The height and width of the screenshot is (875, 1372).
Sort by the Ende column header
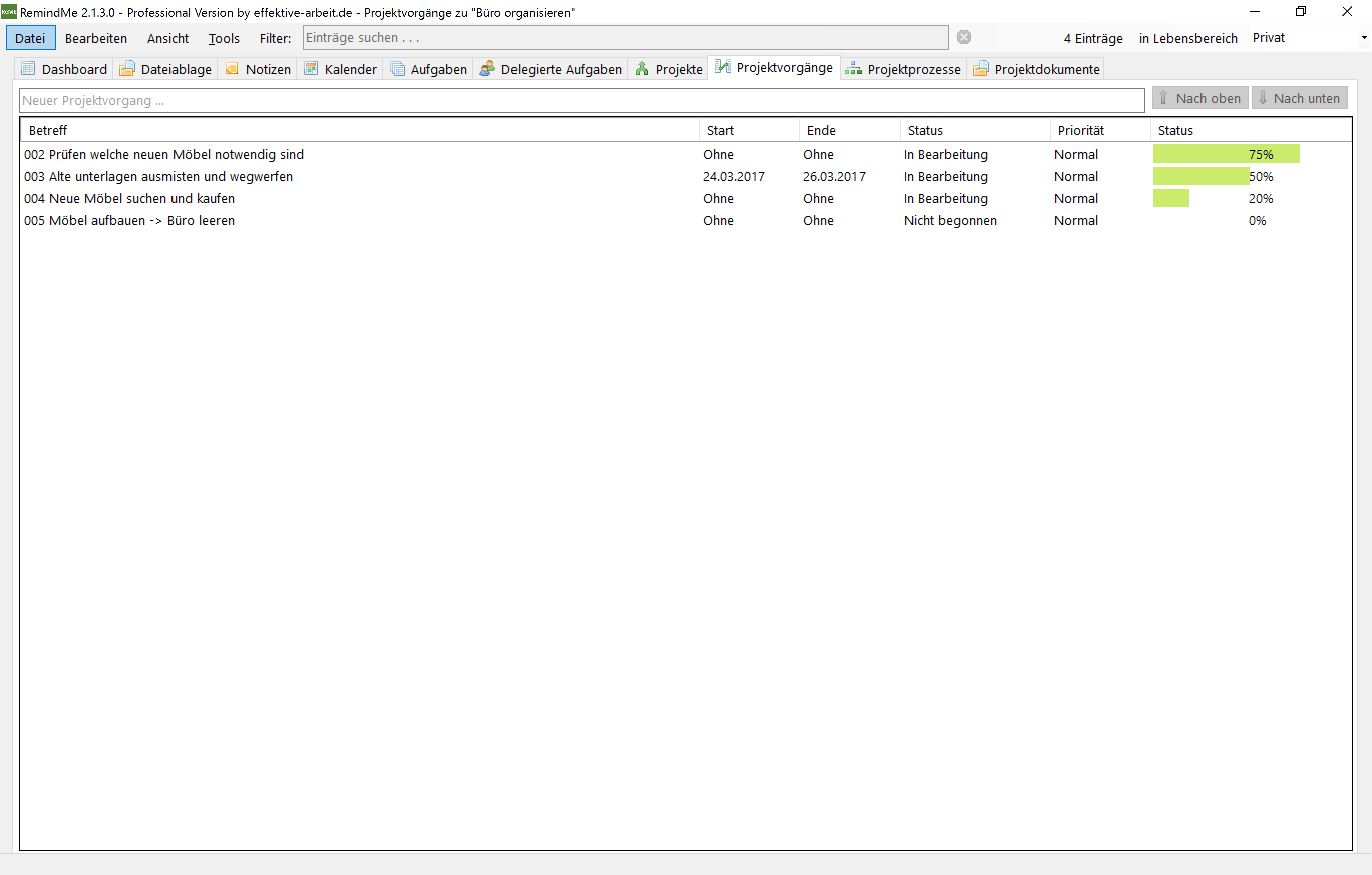click(x=849, y=130)
